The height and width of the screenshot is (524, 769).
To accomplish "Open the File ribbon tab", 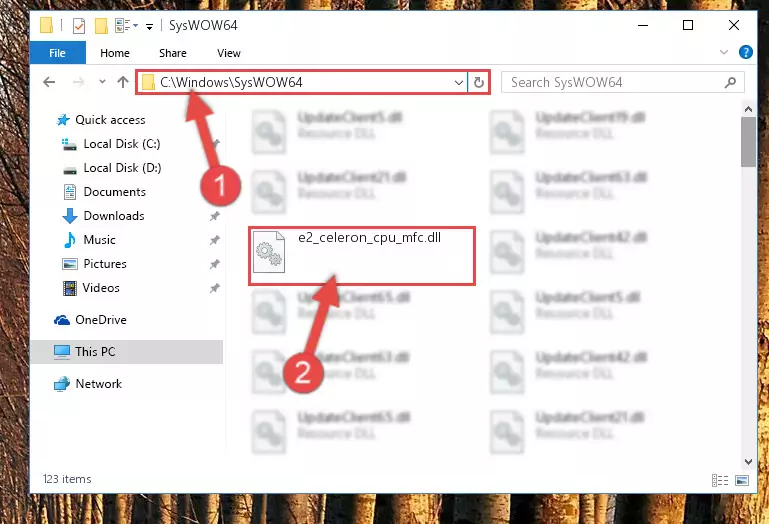I will click(57, 53).
